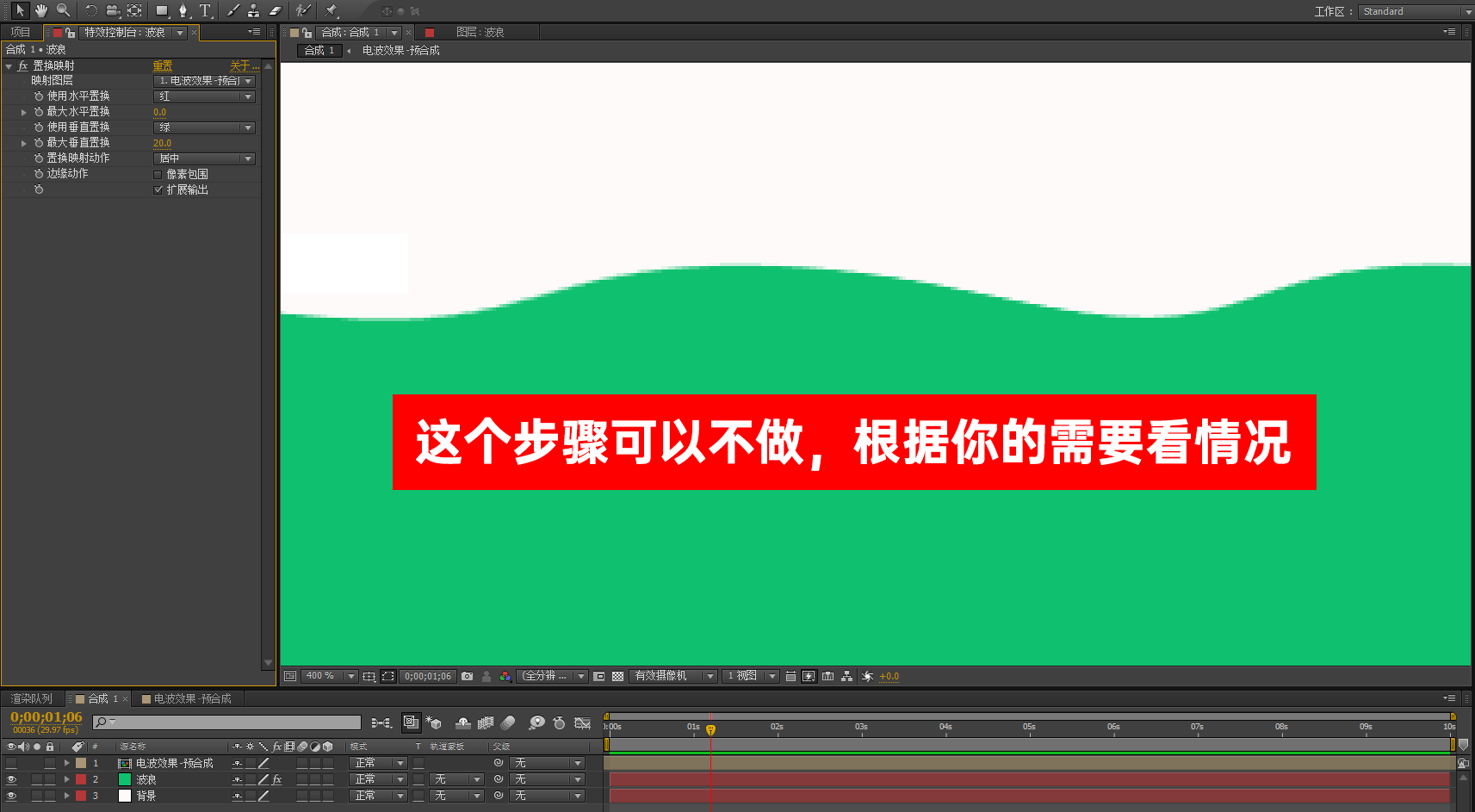Hide the 波浪 layer eye toggle
1475x812 pixels.
[11, 779]
